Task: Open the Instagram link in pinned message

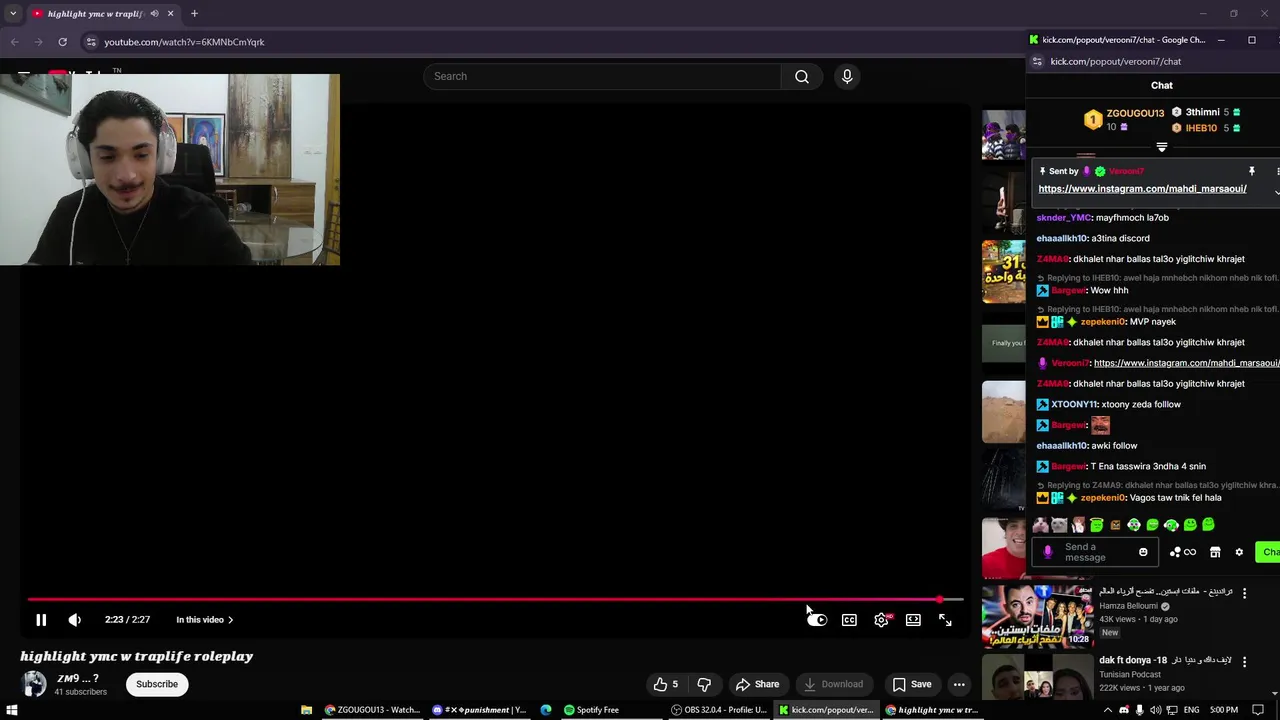Action: pos(1142,189)
